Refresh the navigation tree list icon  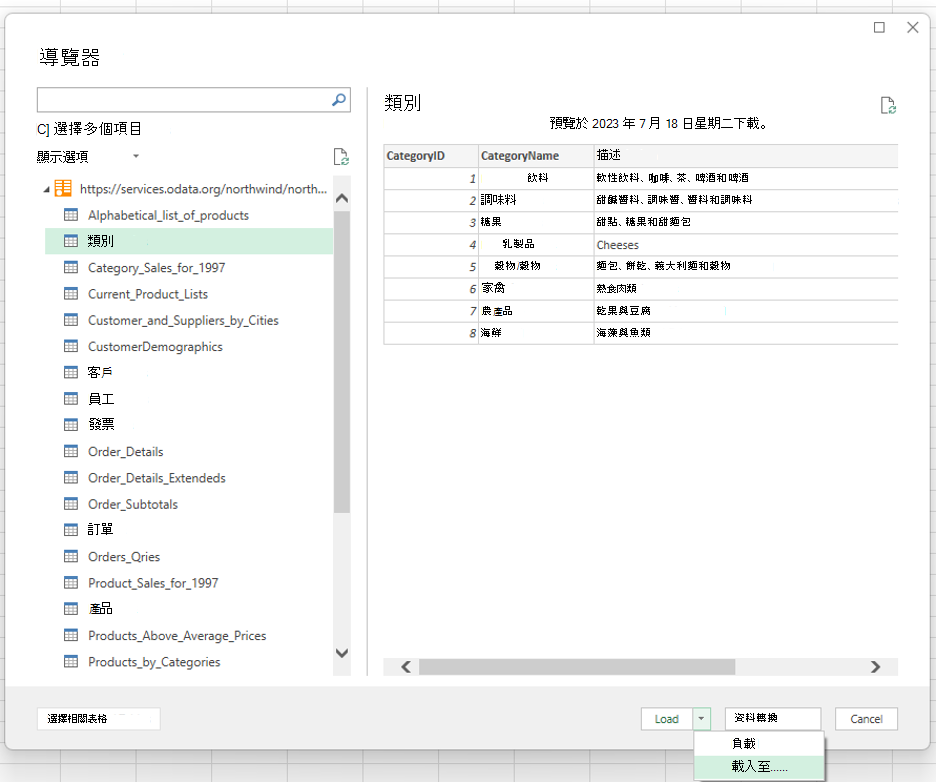tap(341, 157)
